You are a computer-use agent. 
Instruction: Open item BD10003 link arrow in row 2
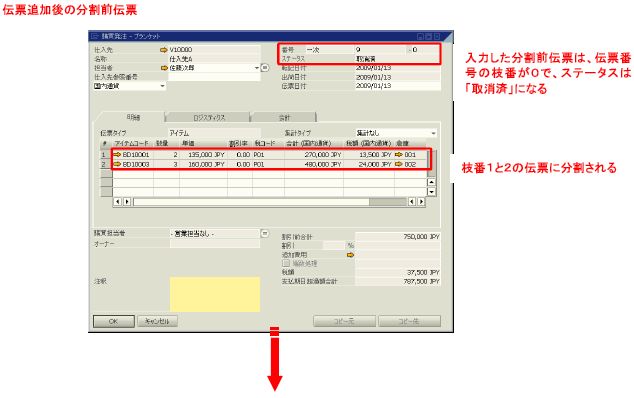tap(117, 164)
